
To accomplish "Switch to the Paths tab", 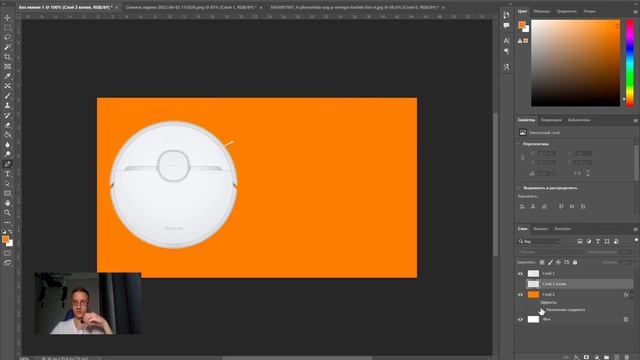I will pyautogui.click(x=563, y=229).
